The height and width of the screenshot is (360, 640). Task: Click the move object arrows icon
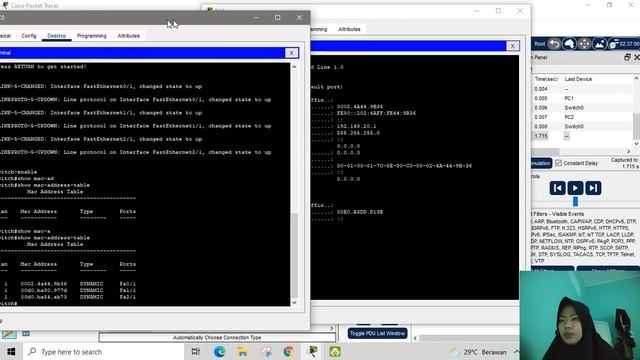pyautogui.click(x=584, y=44)
